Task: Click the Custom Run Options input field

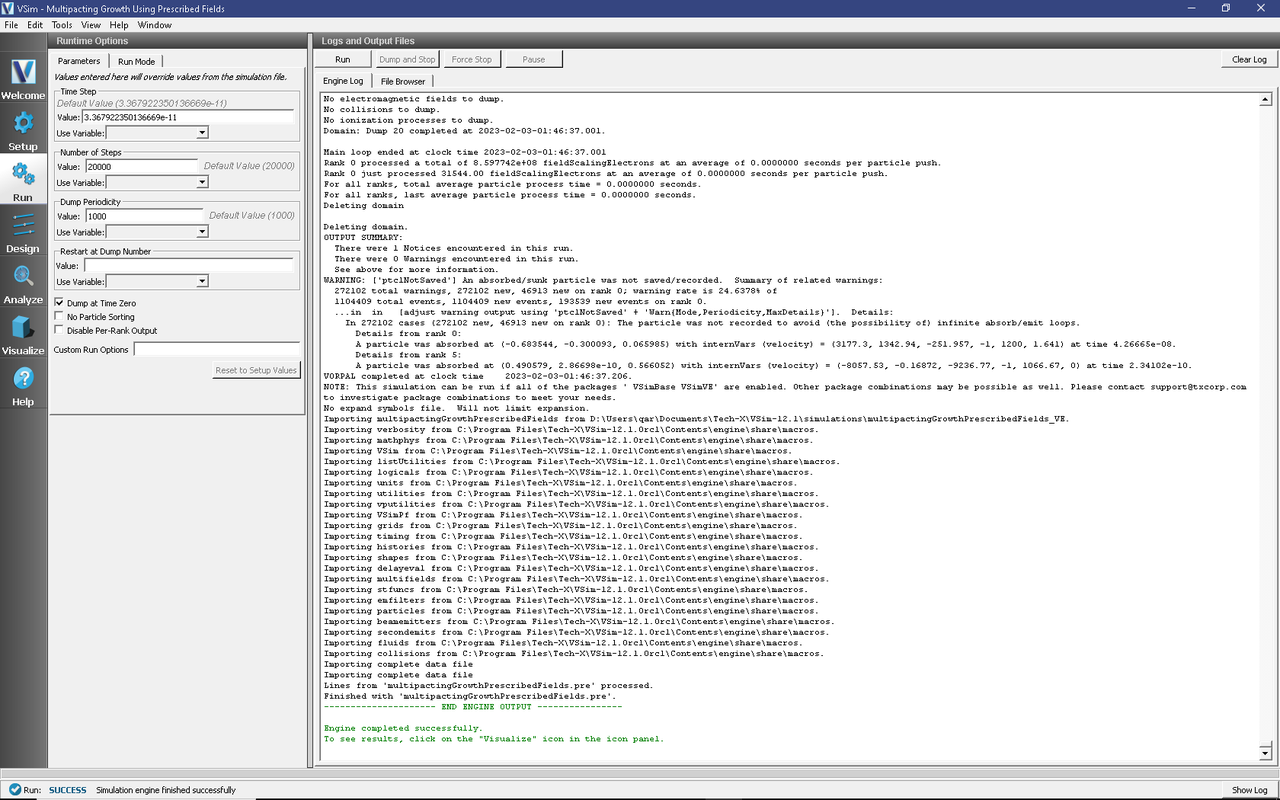Action: [x=216, y=350]
